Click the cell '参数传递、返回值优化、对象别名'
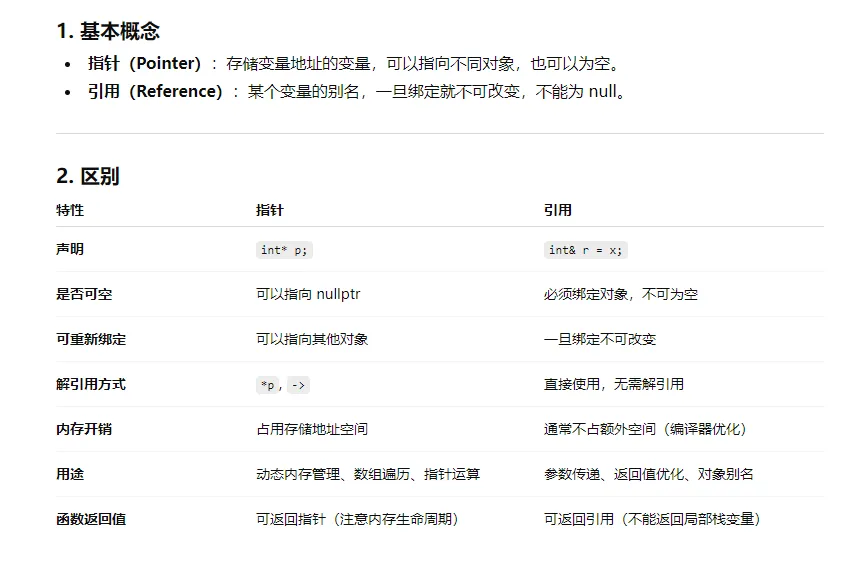Image resolution: width=847 pixels, height=567 pixels. point(649,474)
